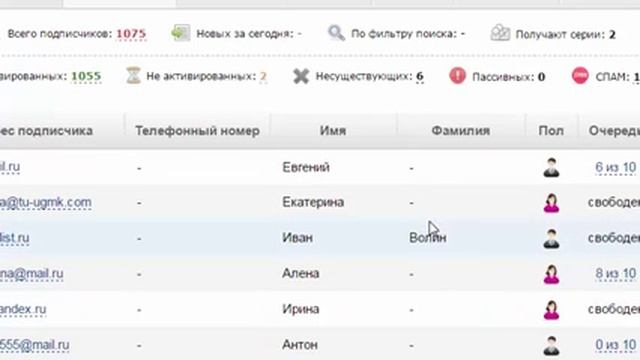Image resolution: width=640 pixels, height=360 pixels.
Task: Sort by Имя column header
Action: [333, 131]
